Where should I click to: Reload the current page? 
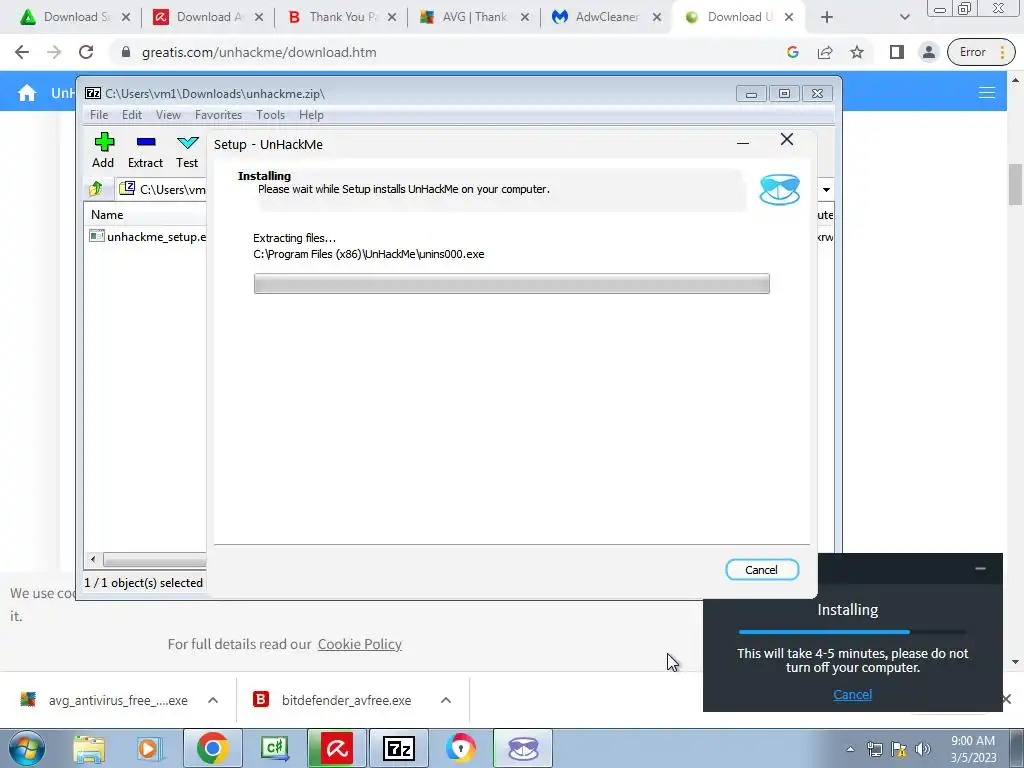[86, 52]
